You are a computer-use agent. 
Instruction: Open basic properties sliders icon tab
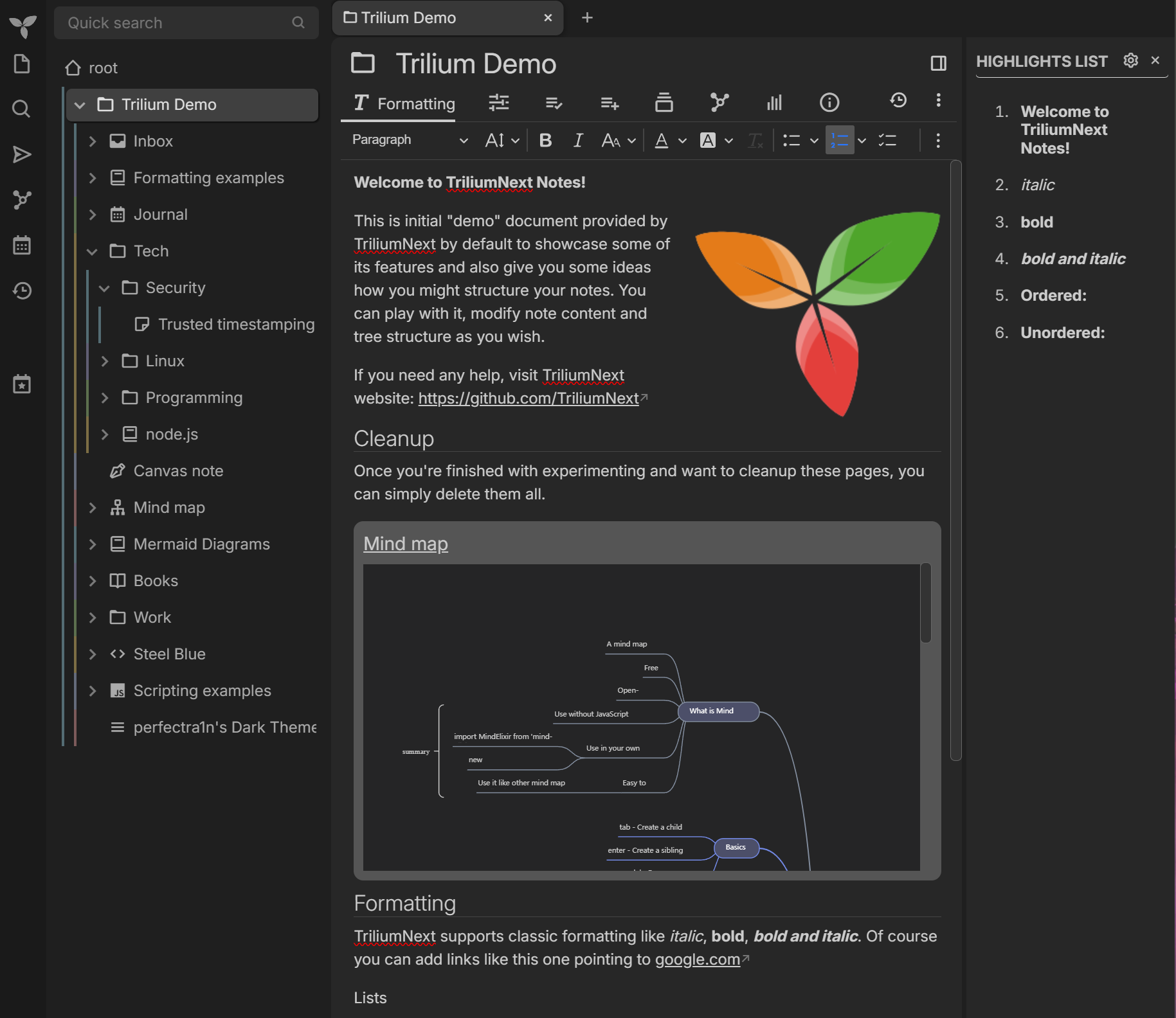(x=498, y=103)
